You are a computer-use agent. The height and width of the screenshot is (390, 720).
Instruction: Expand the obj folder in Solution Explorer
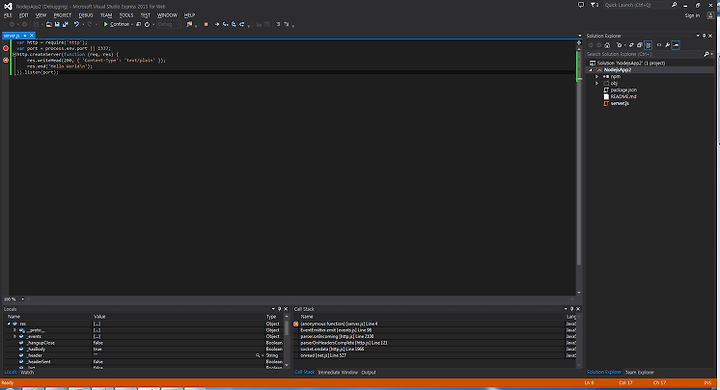[x=597, y=84]
